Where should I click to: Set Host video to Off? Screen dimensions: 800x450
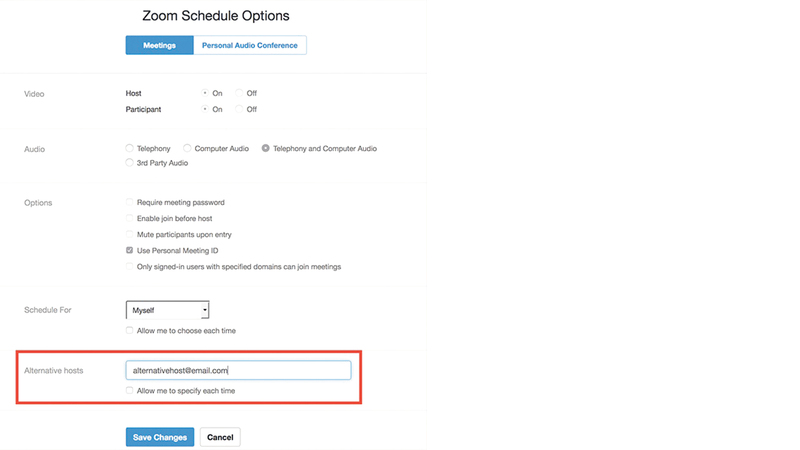point(239,93)
